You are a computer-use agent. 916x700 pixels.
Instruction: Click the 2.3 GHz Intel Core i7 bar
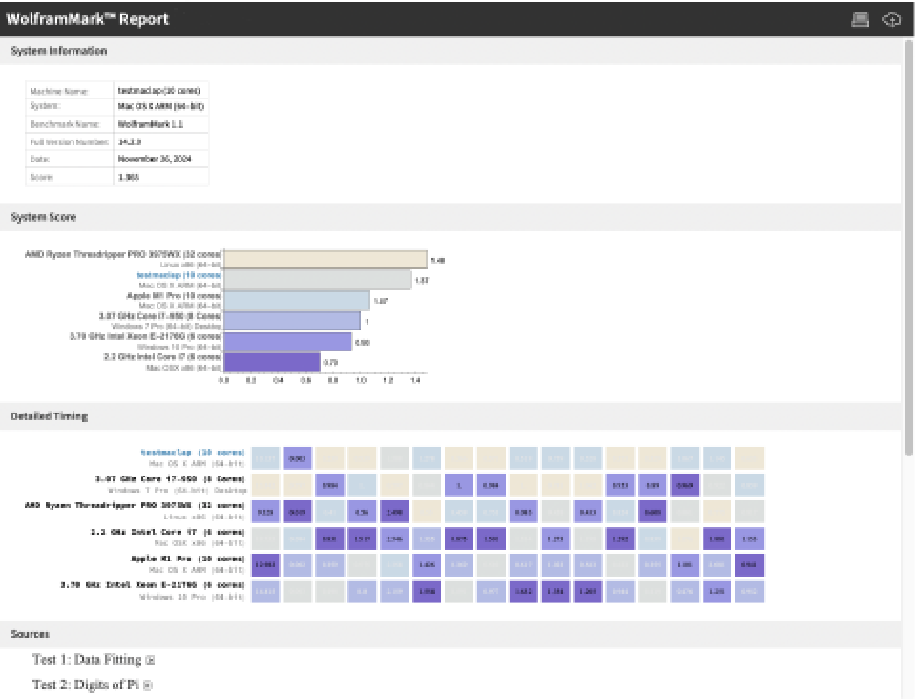pyautogui.click(x=272, y=362)
